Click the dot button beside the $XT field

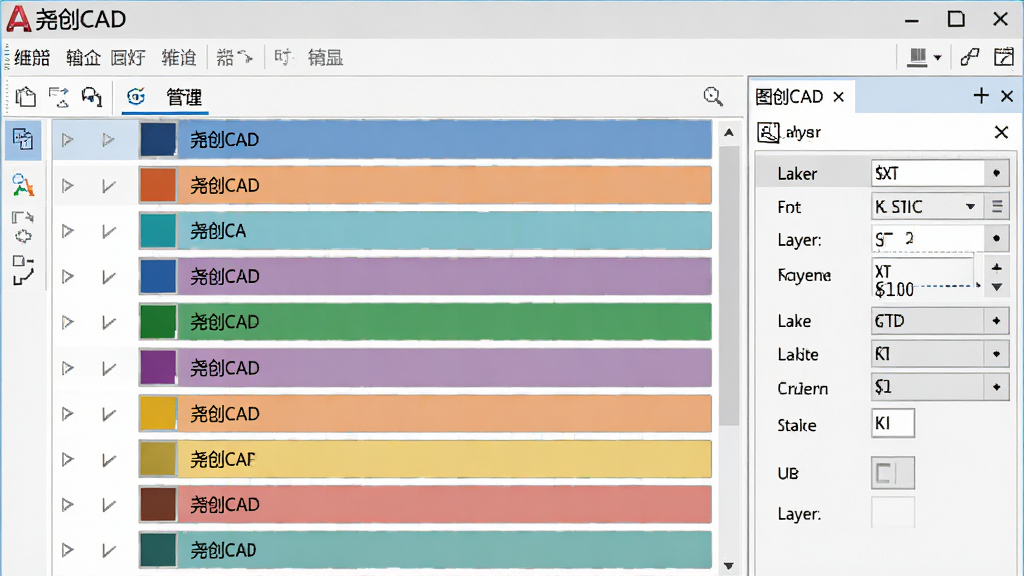997,173
